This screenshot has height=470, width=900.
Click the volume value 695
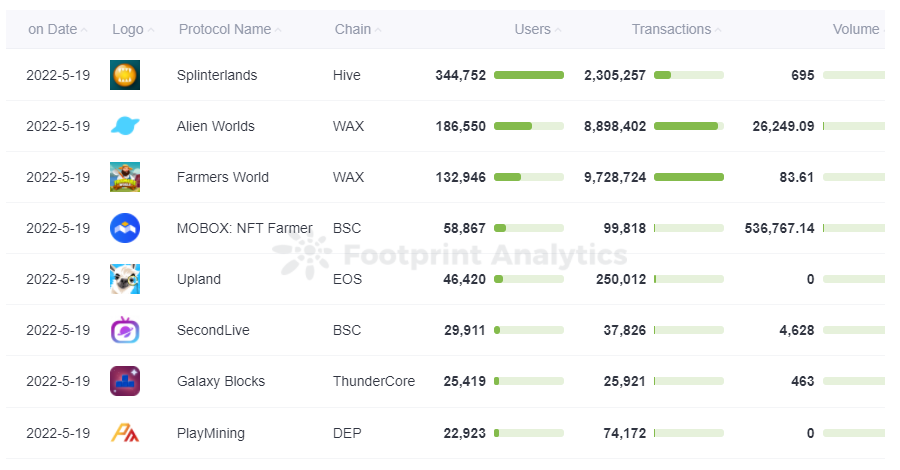[802, 75]
